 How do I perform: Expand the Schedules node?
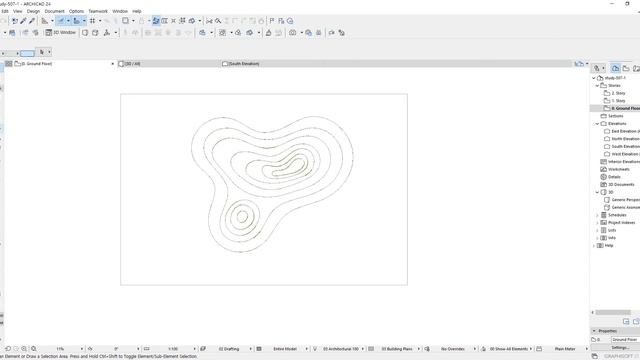click(597, 215)
